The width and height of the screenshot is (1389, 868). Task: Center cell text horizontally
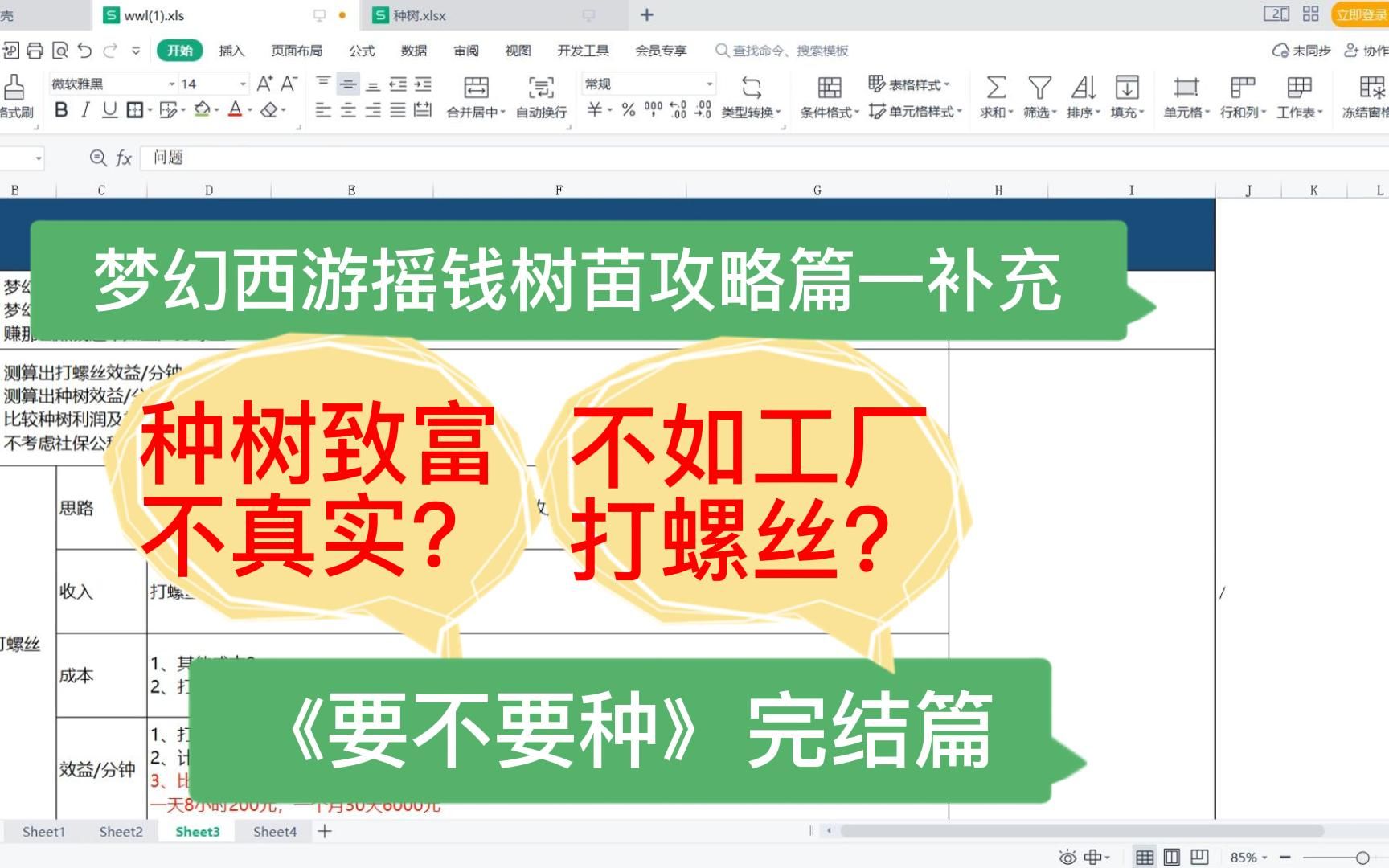tap(348, 110)
